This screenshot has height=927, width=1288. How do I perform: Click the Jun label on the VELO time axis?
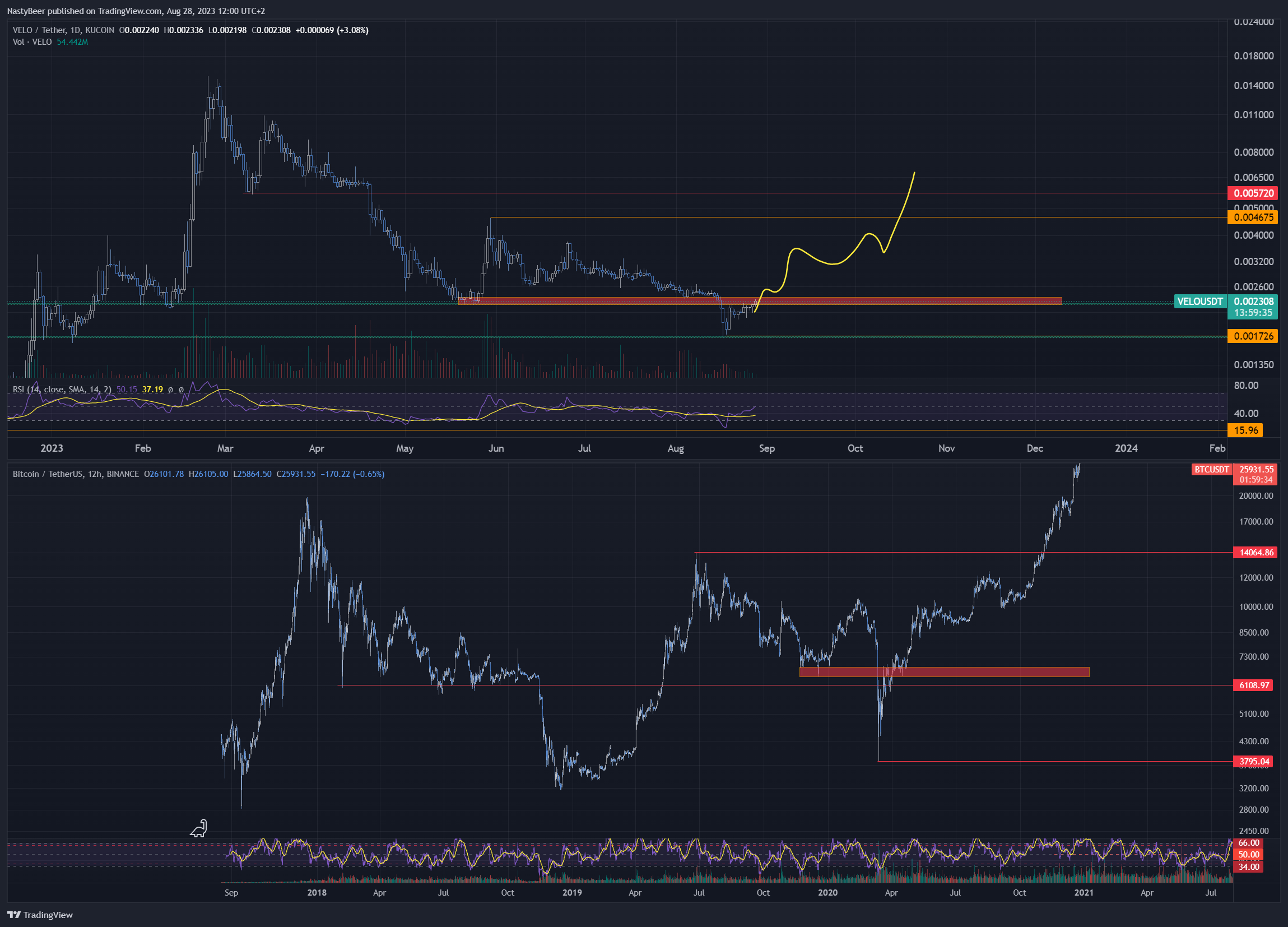[496, 448]
